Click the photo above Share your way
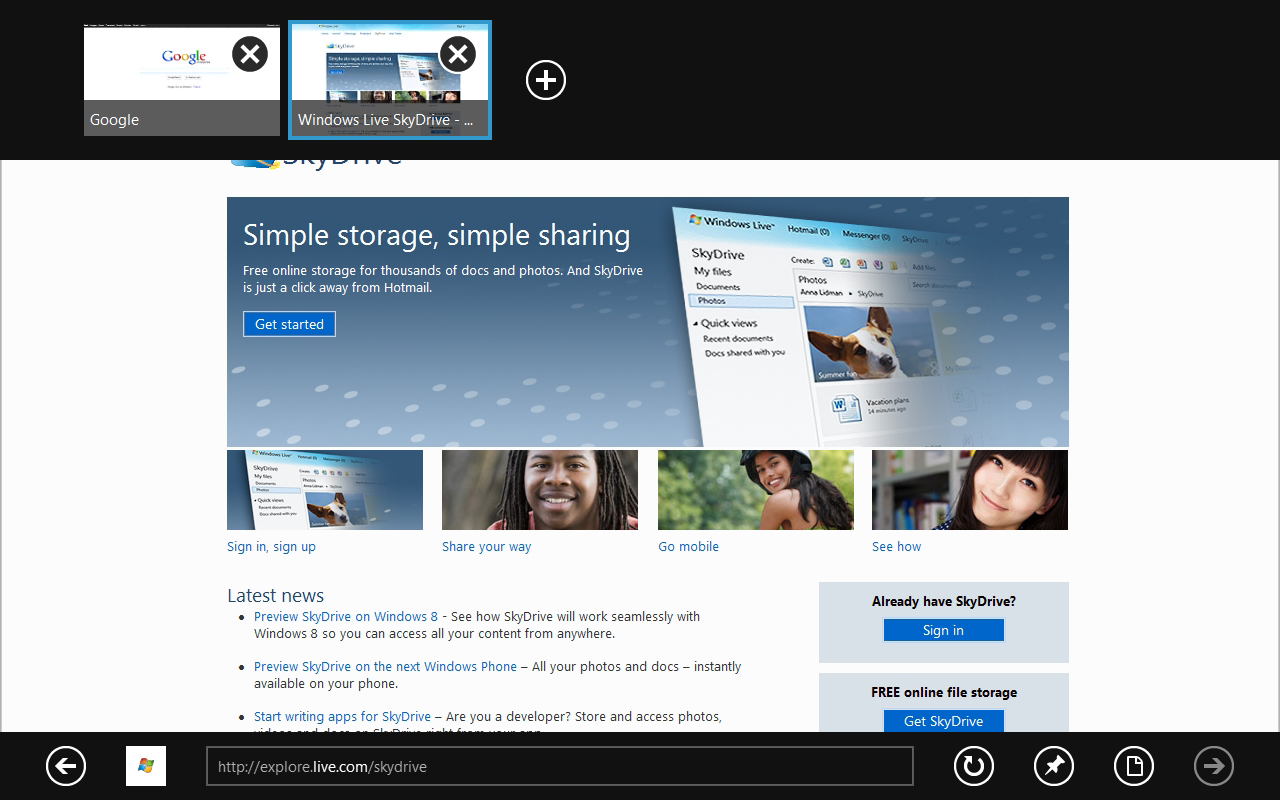The image size is (1280, 800). coord(540,490)
